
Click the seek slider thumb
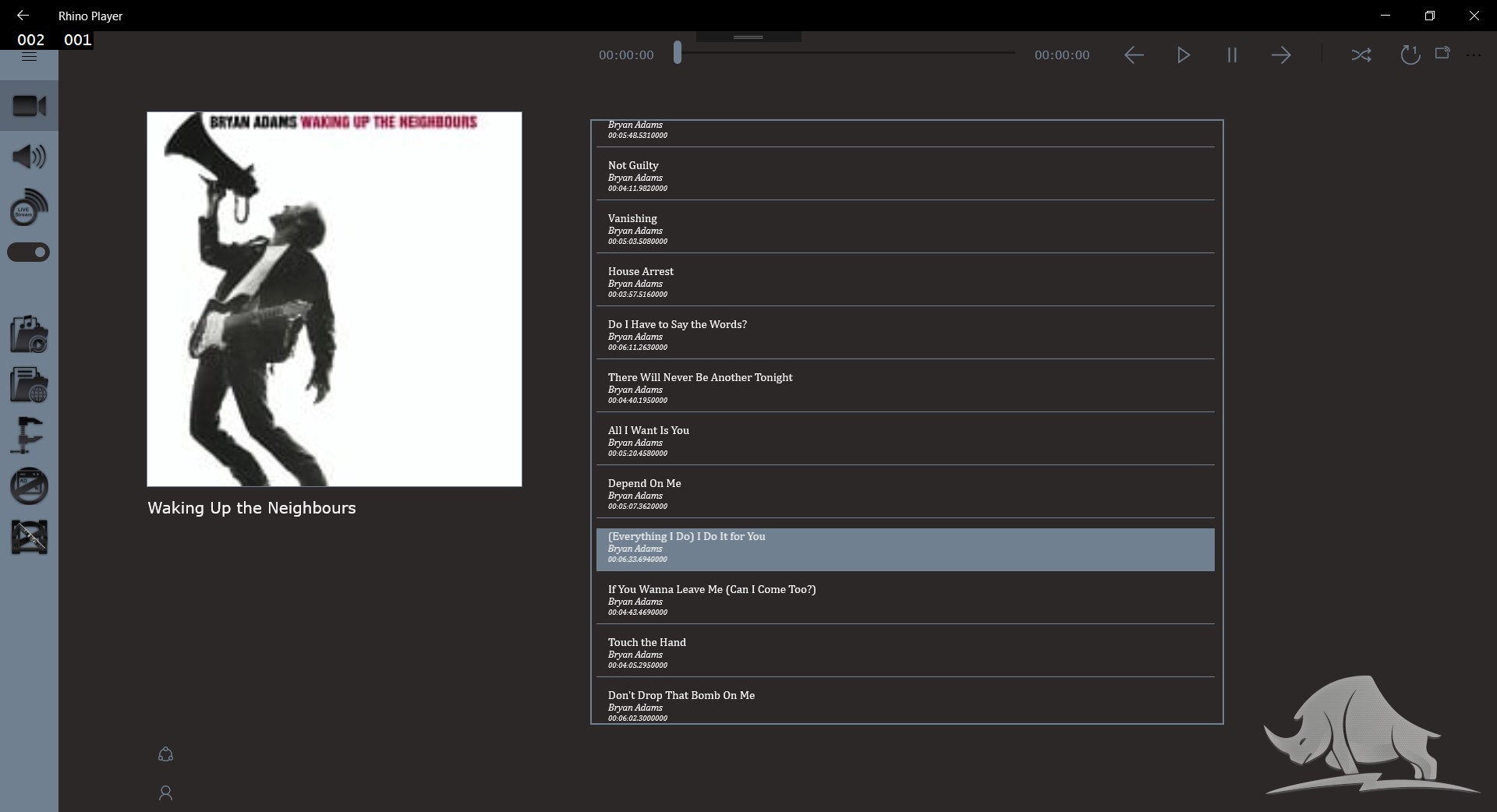click(678, 53)
